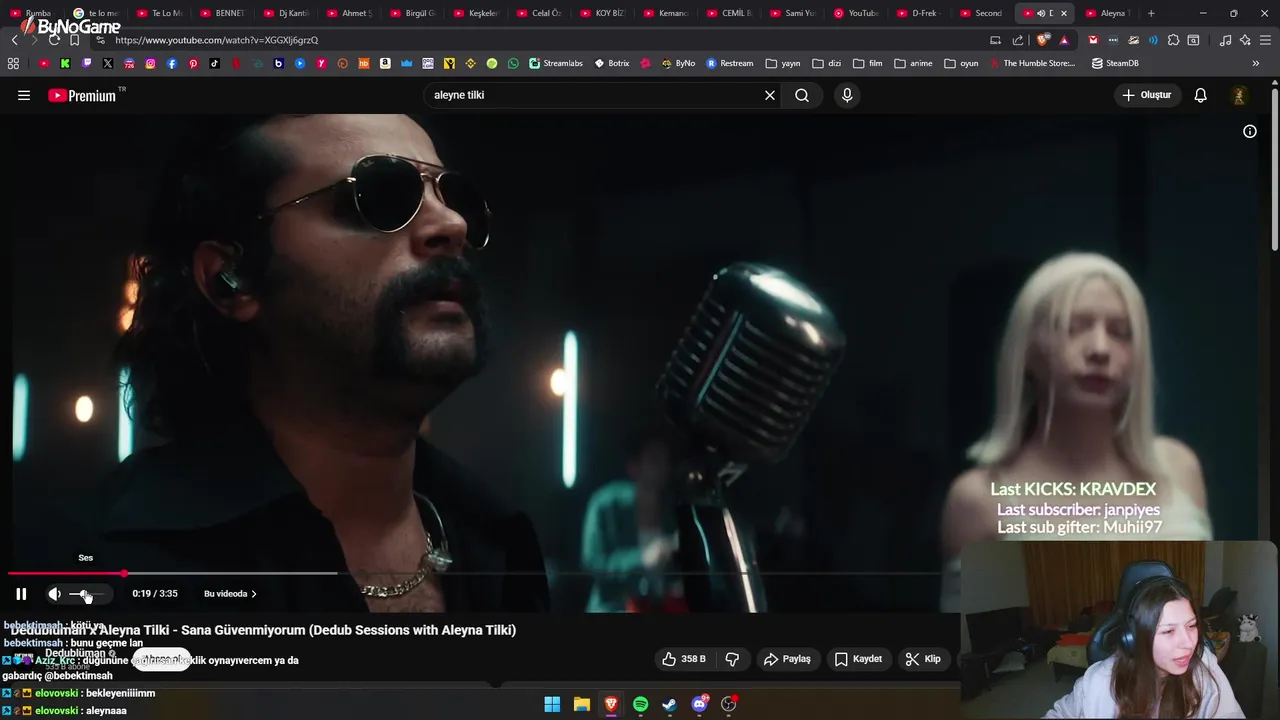Open the YouTube hamburger guide menu

[24, 95]
